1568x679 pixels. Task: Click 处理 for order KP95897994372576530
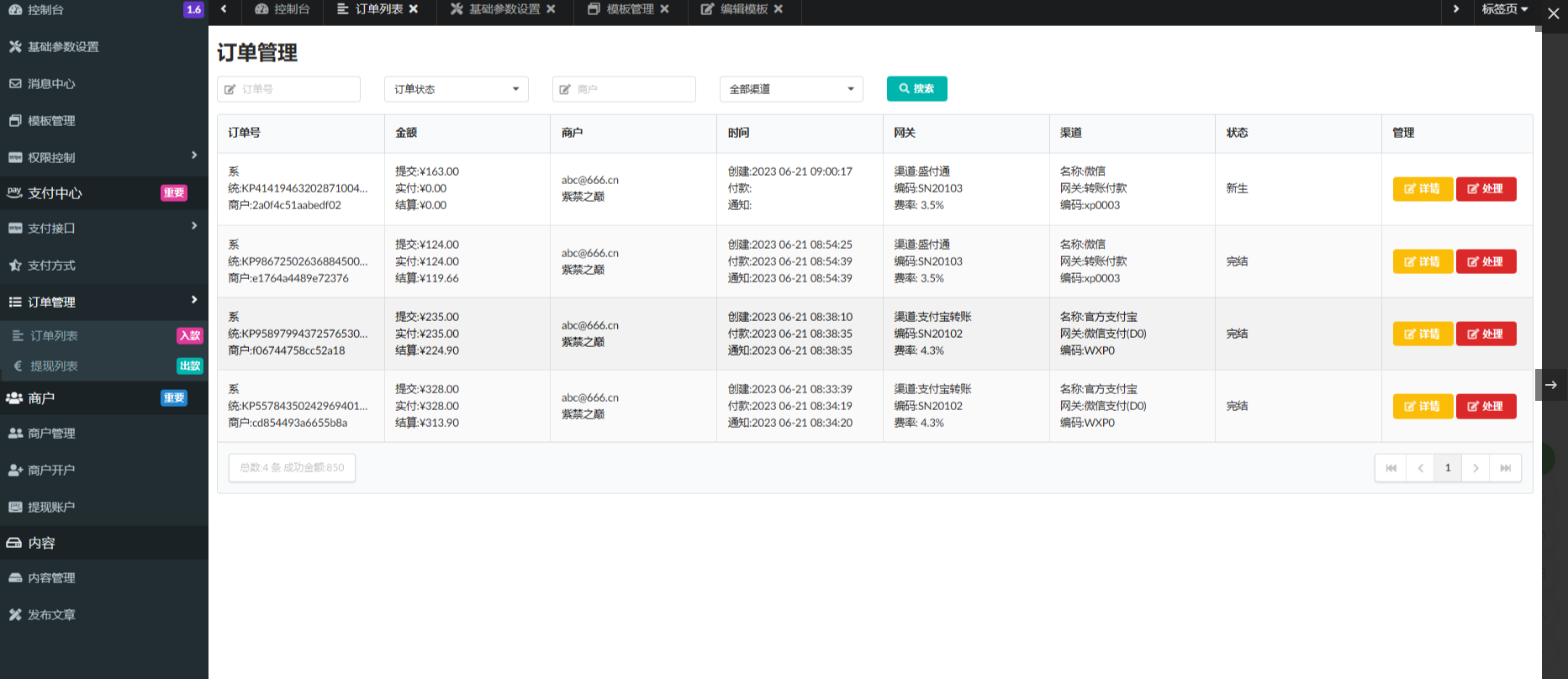click(1486, 334)
